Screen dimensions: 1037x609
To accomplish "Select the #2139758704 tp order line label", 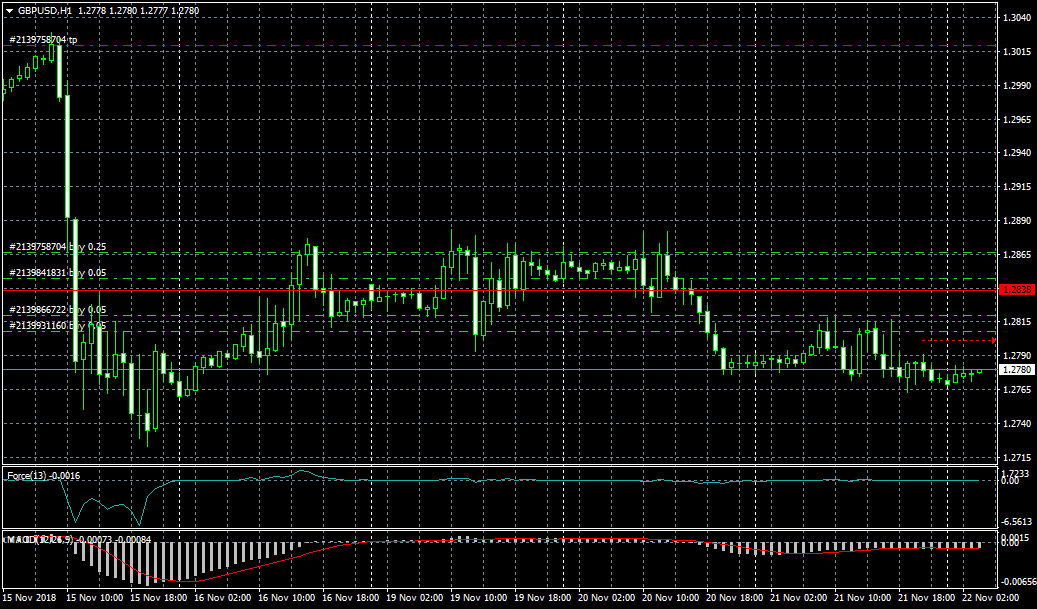I will click(43, 40).
